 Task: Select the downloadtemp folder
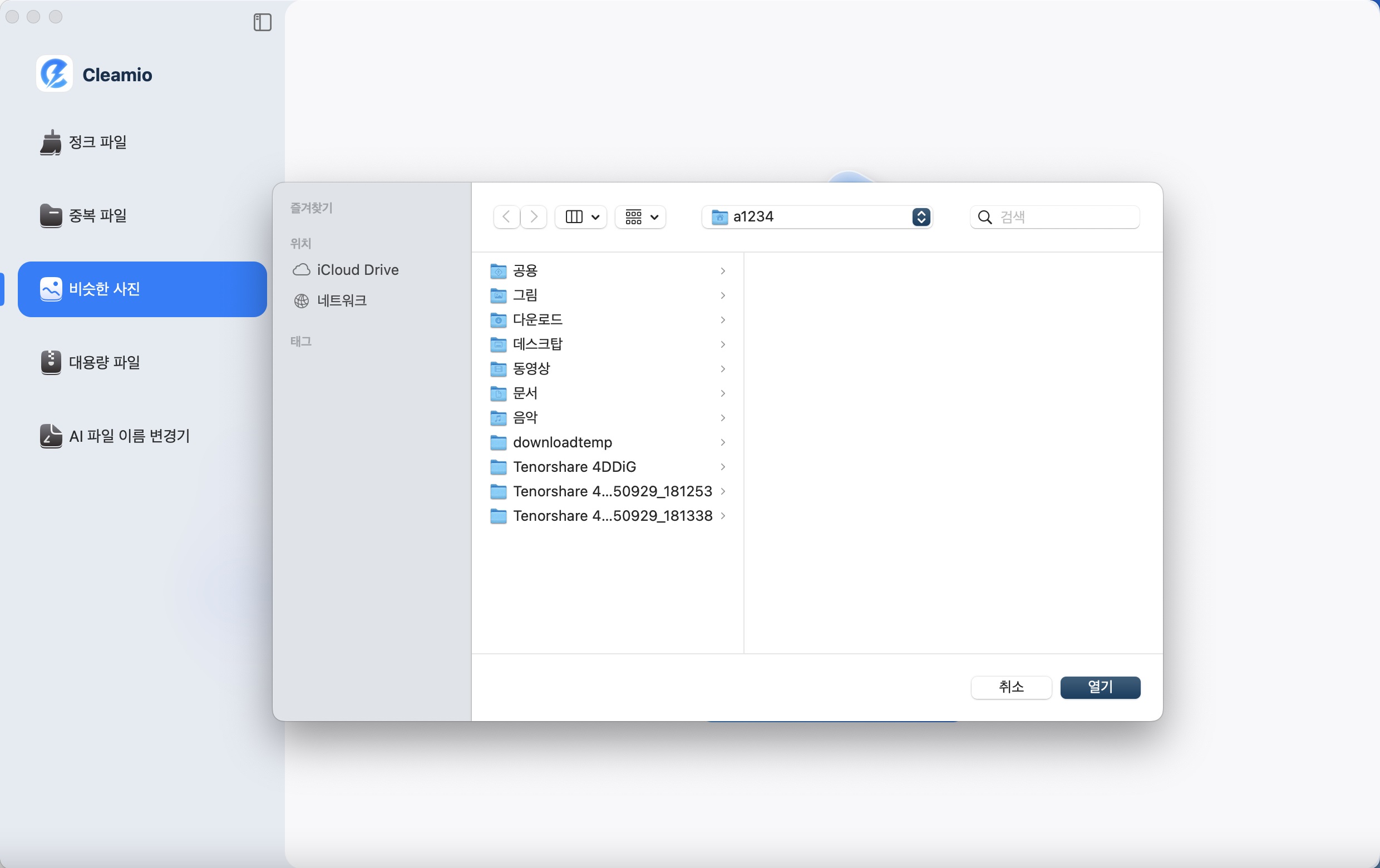(x=561, y=442)
